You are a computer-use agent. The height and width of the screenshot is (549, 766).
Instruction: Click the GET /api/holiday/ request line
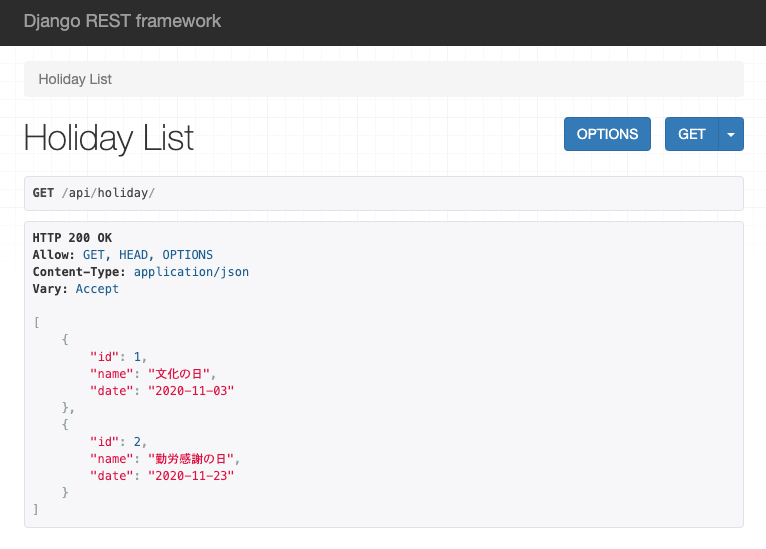click(x=94, y=192)
